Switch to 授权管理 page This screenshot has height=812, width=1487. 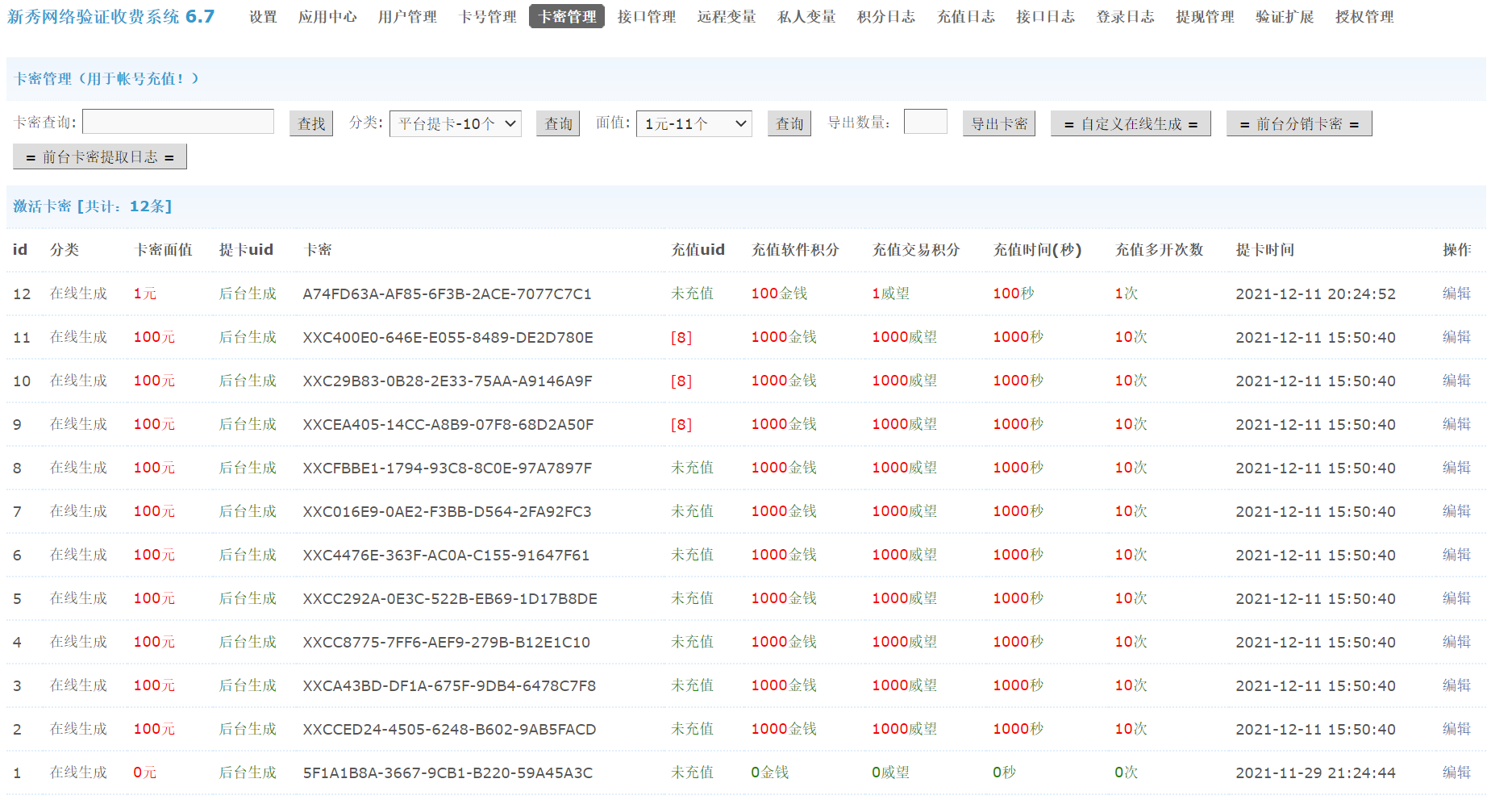point(1364,17)
